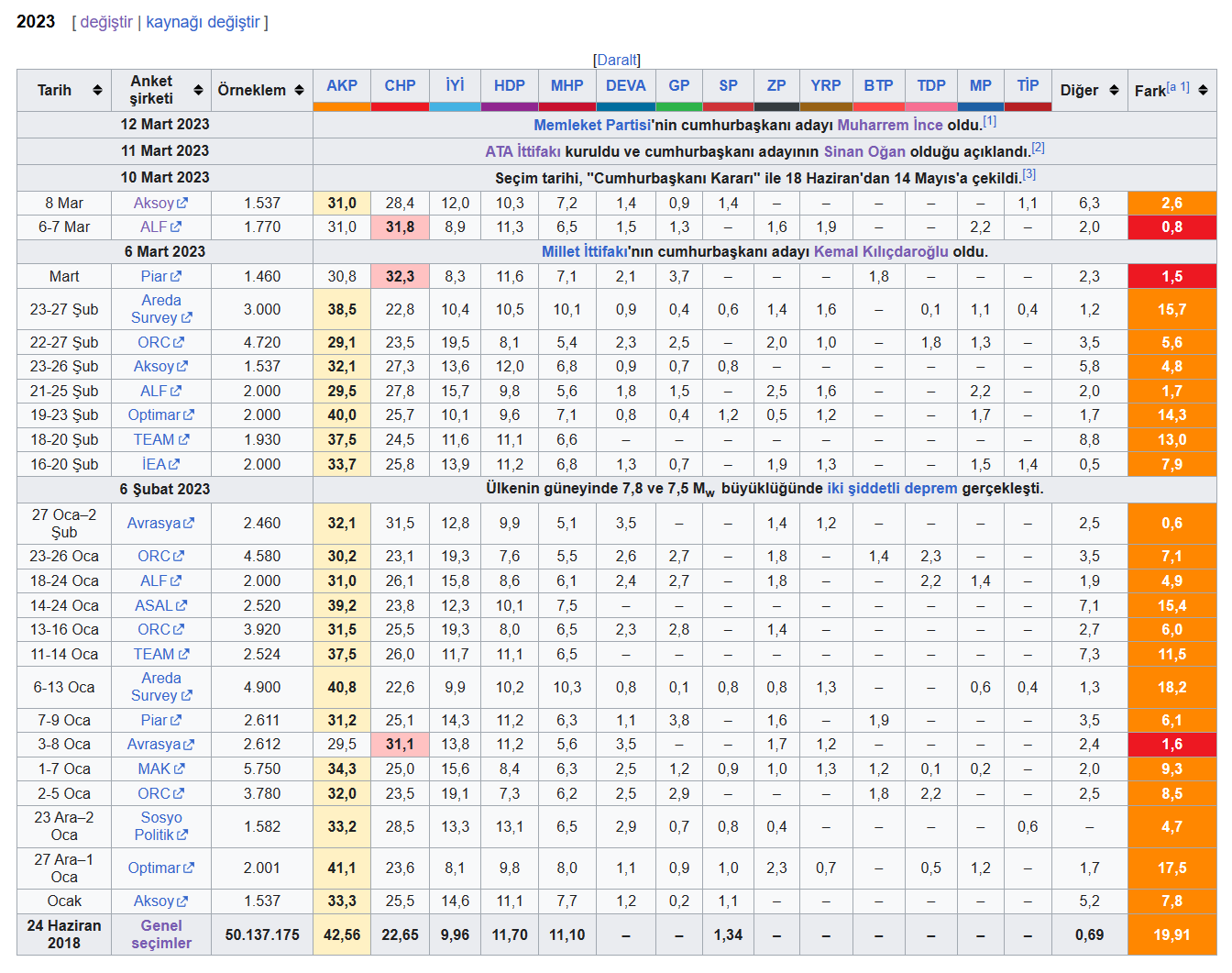The image size is (1232, 973).
Task: Sort by Anket şirketi column arrows
Action: click(x=198, y=90)
